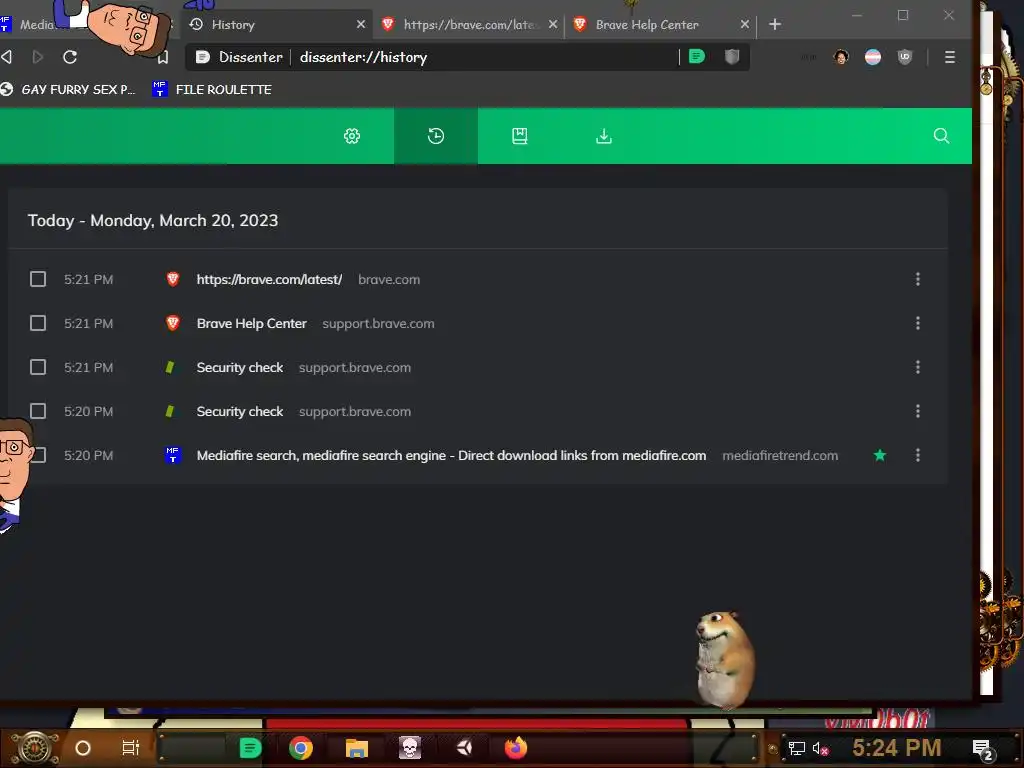Open more options for 5:21 PM Security check

pyautogui.click(x=918, y=367)
